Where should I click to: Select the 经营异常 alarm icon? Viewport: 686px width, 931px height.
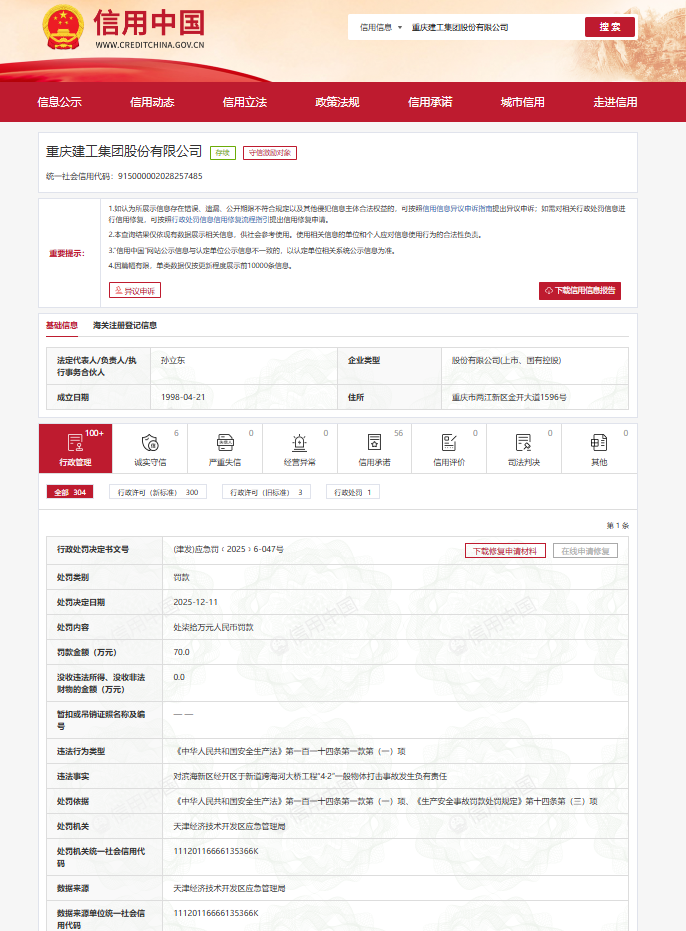pyautogui.click(x=299, y=443)
